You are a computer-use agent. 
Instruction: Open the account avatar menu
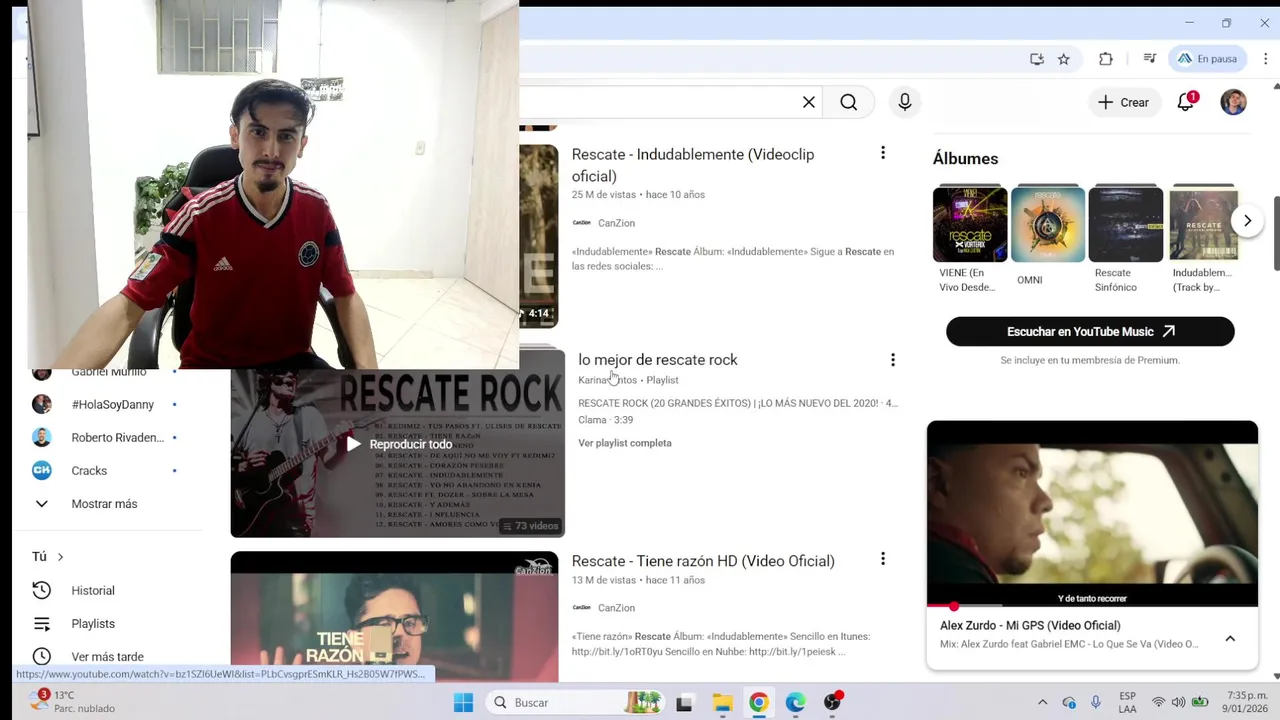click(1234, 102)
